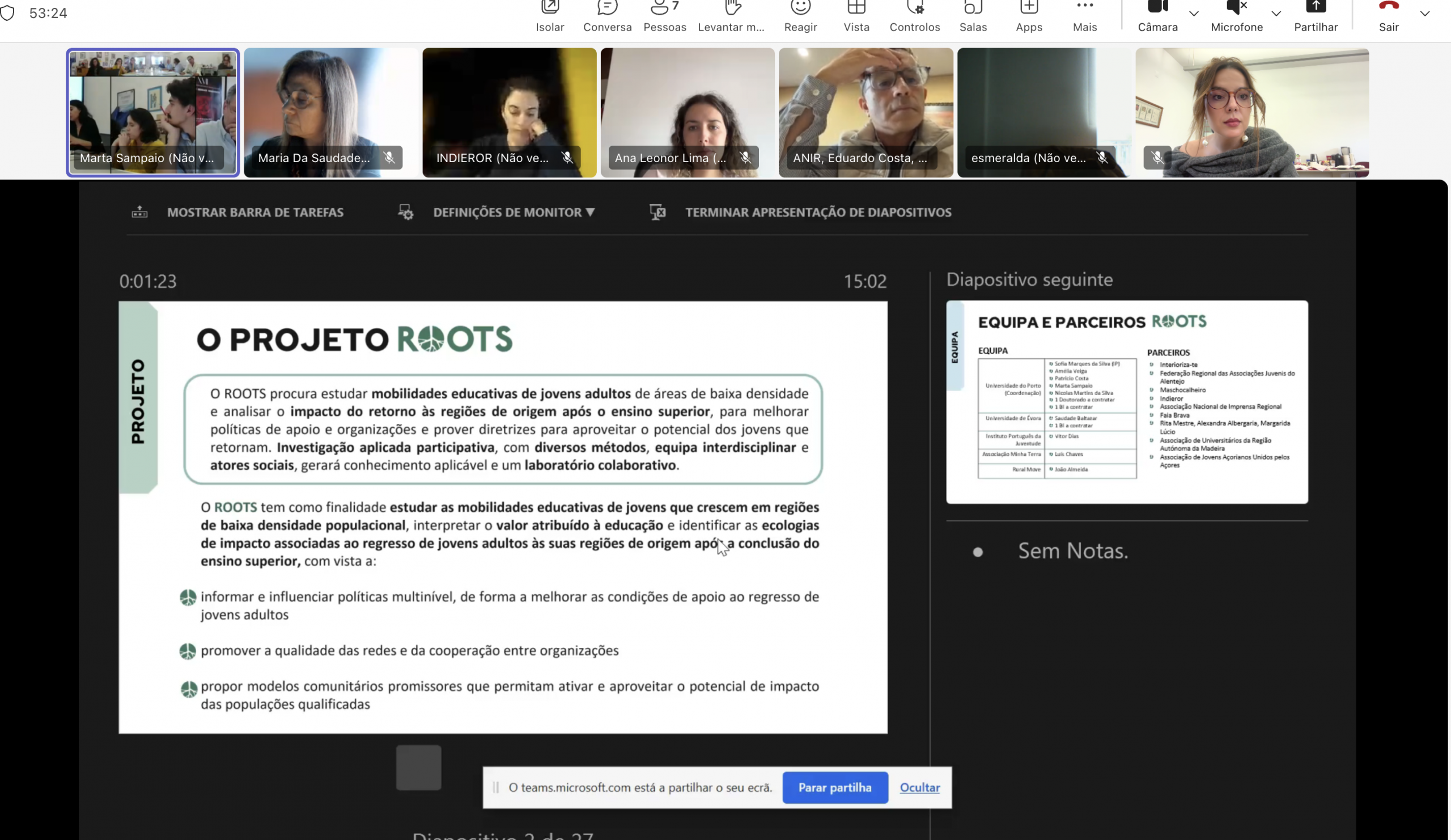Screen dimensions: 1451x840
Task: Open the Pessoas participants list
Action: click(x=664, y=15)
